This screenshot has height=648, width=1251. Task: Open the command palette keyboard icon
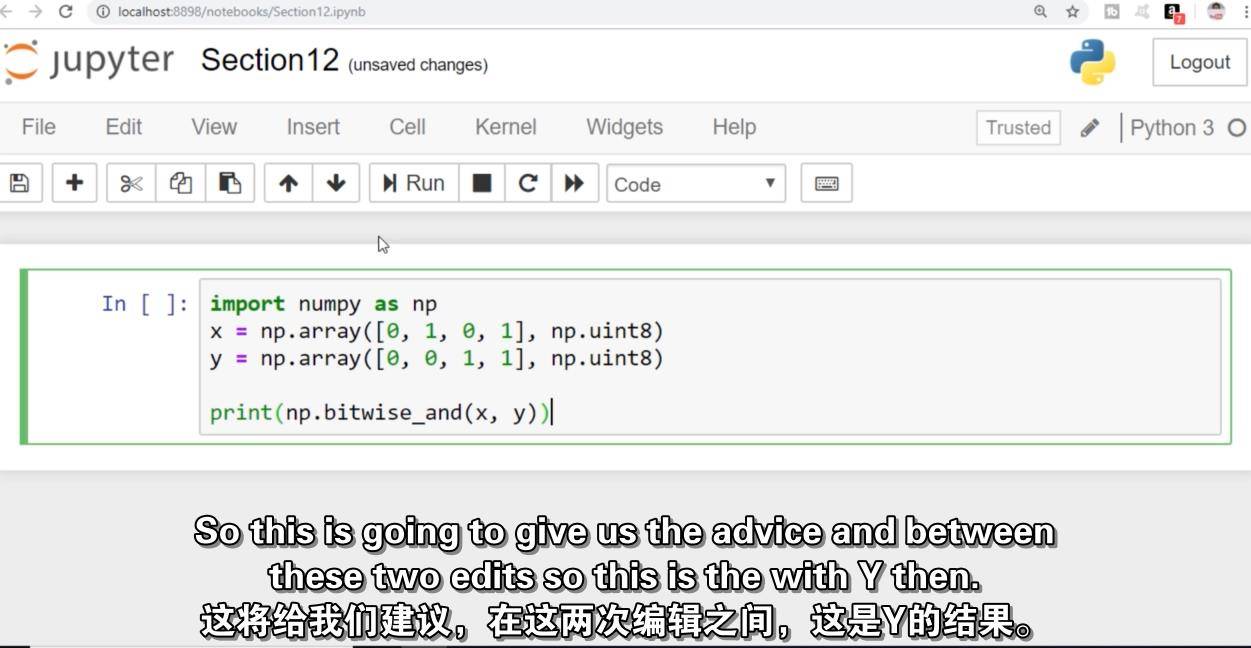coord(826,183)
